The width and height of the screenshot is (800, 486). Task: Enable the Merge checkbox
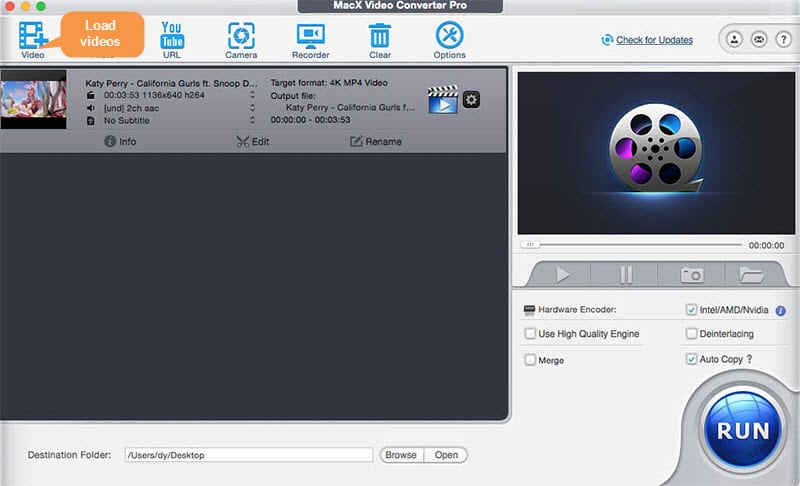coord(530,360)
